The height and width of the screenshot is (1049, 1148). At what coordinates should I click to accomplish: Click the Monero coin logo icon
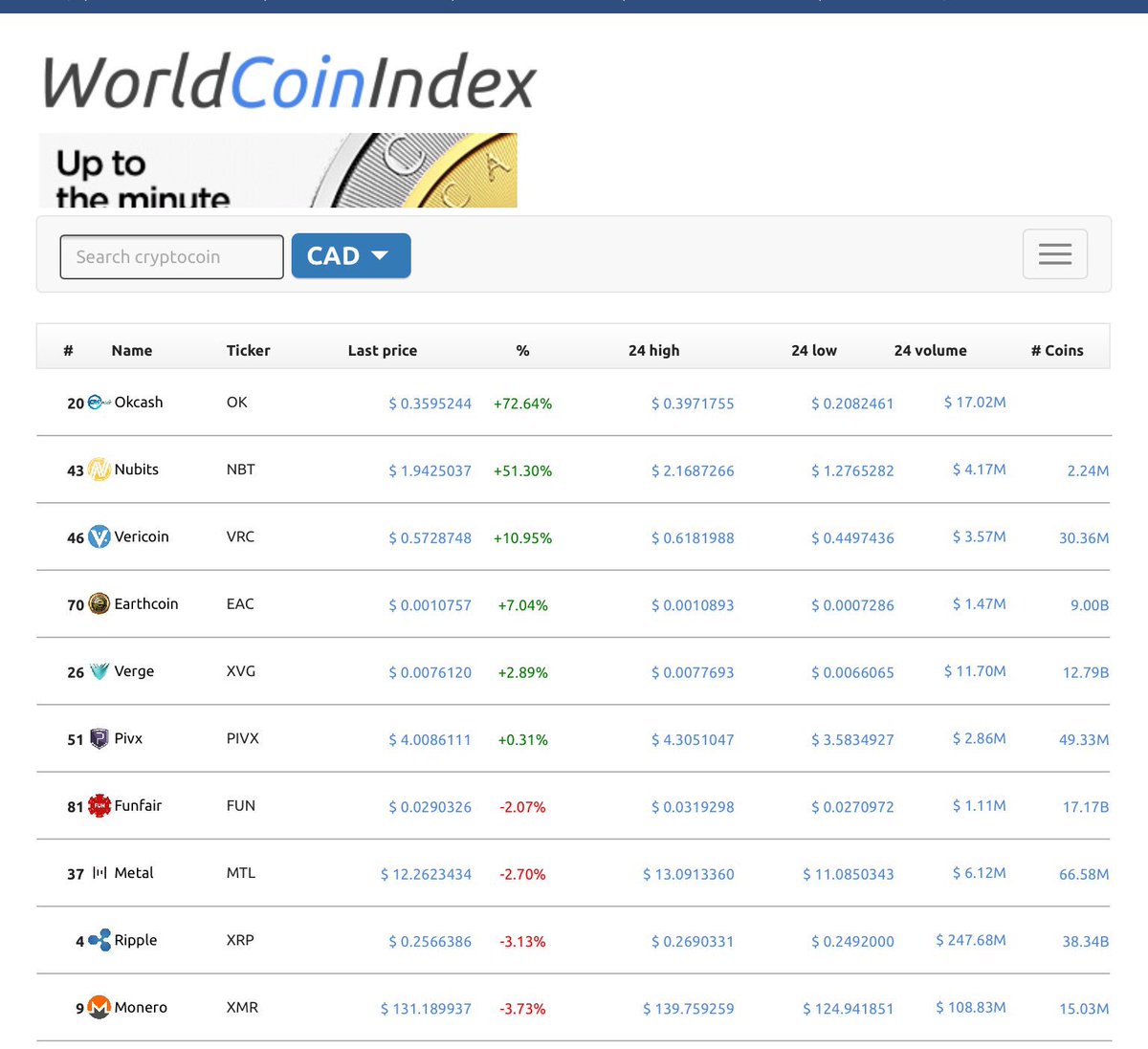(99, 1008)
